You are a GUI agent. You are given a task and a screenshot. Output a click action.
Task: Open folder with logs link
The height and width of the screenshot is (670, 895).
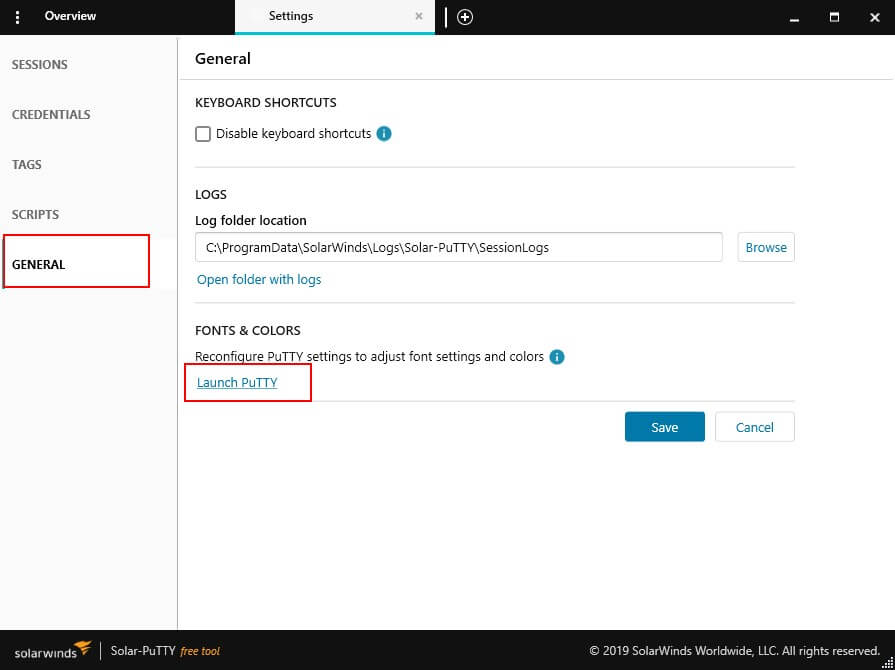point(259,280)
